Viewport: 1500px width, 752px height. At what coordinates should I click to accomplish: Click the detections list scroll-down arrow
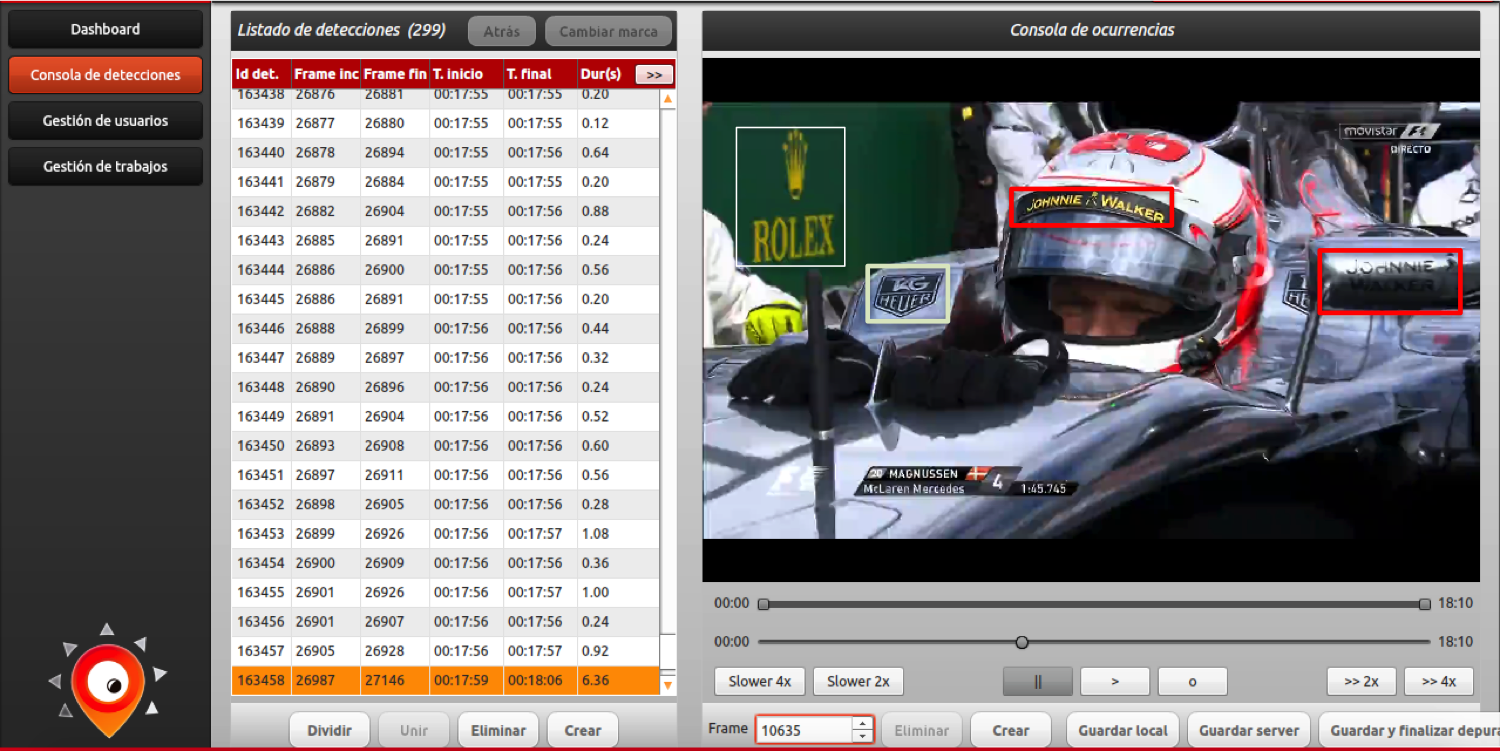[668, 685]
